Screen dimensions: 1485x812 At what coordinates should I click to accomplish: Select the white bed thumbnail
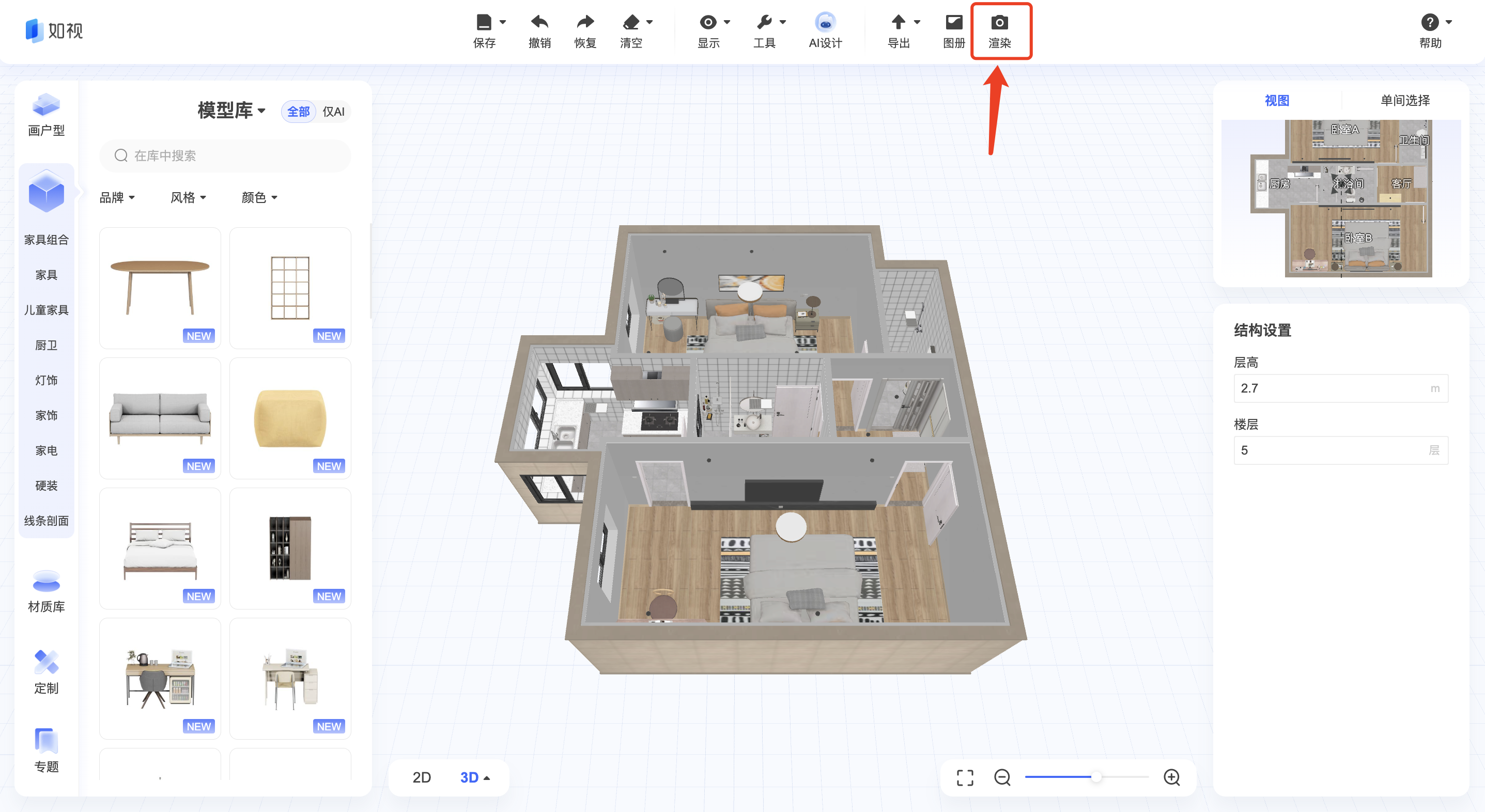[x=160, y=548]
